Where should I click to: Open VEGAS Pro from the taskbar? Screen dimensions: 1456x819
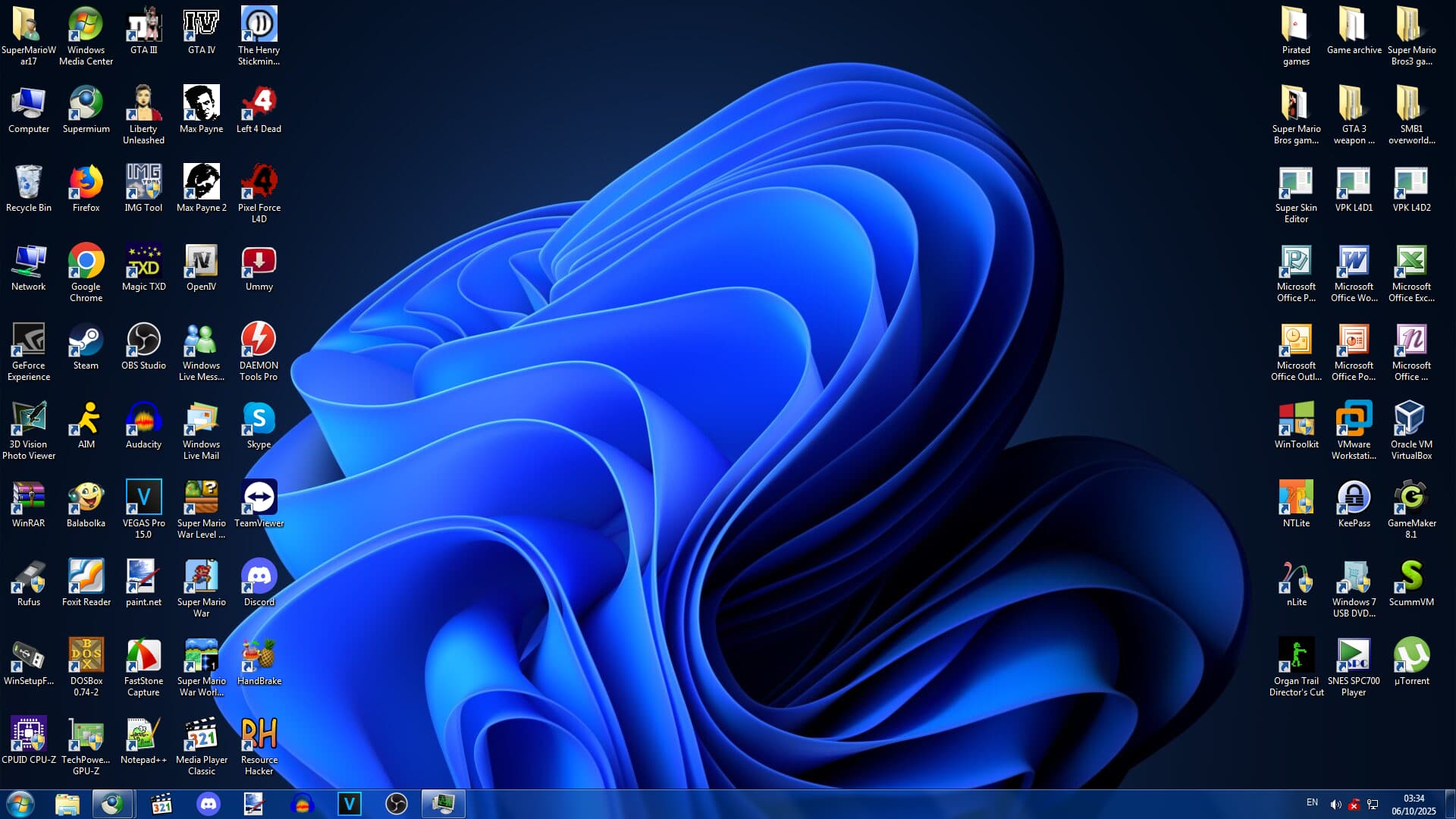tap(350, 804)
